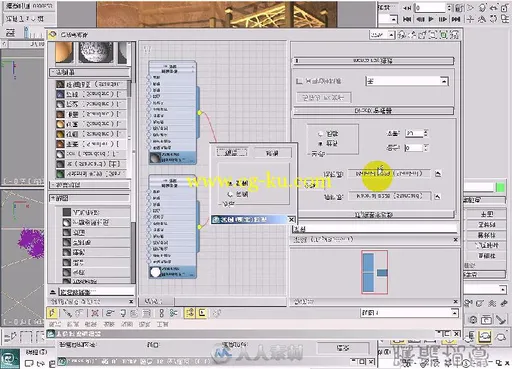Screen dimensions: 512x369
Task: Click the Play Animation button in main window
Action: coord(431,19)
